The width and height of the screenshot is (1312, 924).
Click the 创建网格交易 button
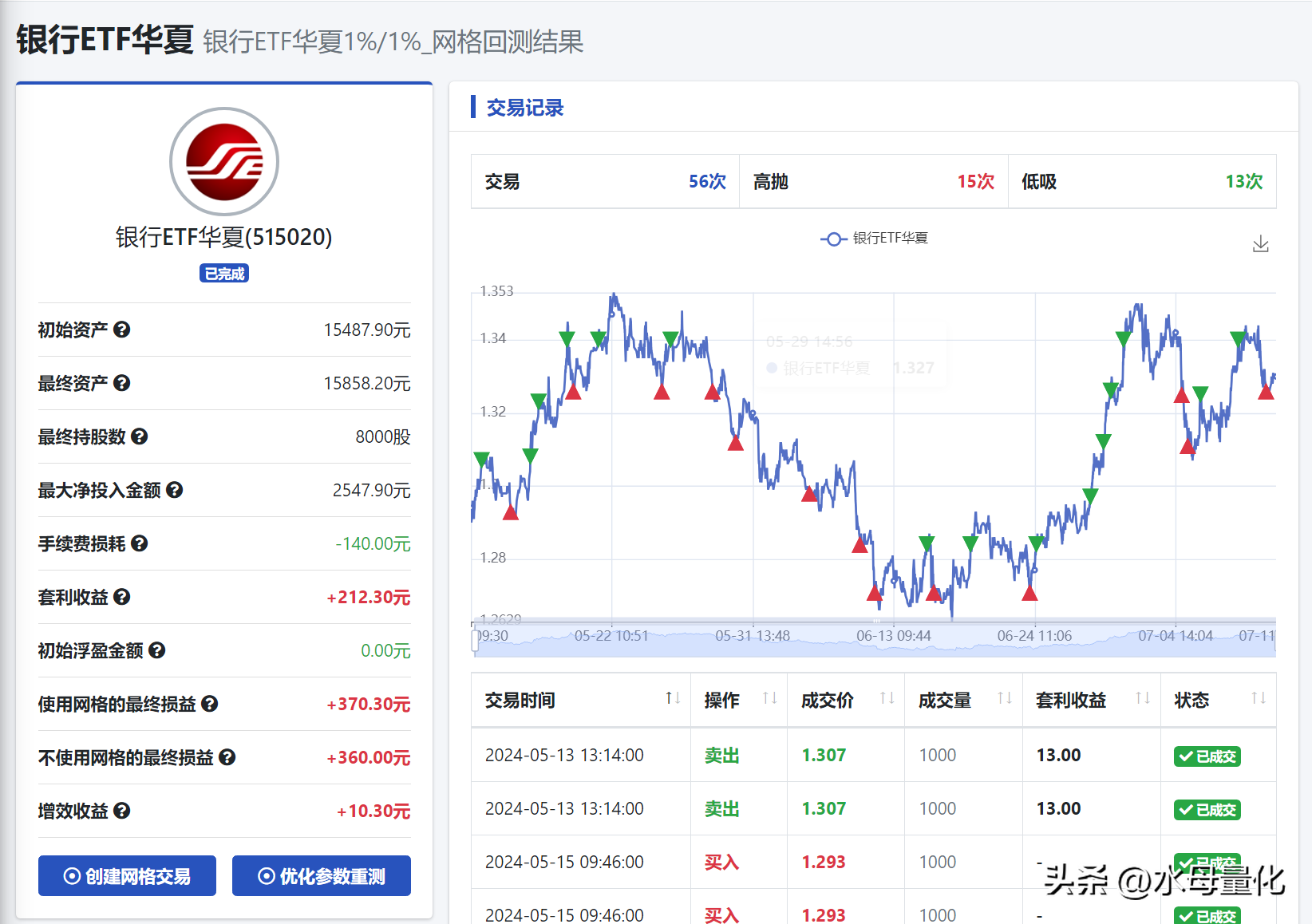(127, 876)
